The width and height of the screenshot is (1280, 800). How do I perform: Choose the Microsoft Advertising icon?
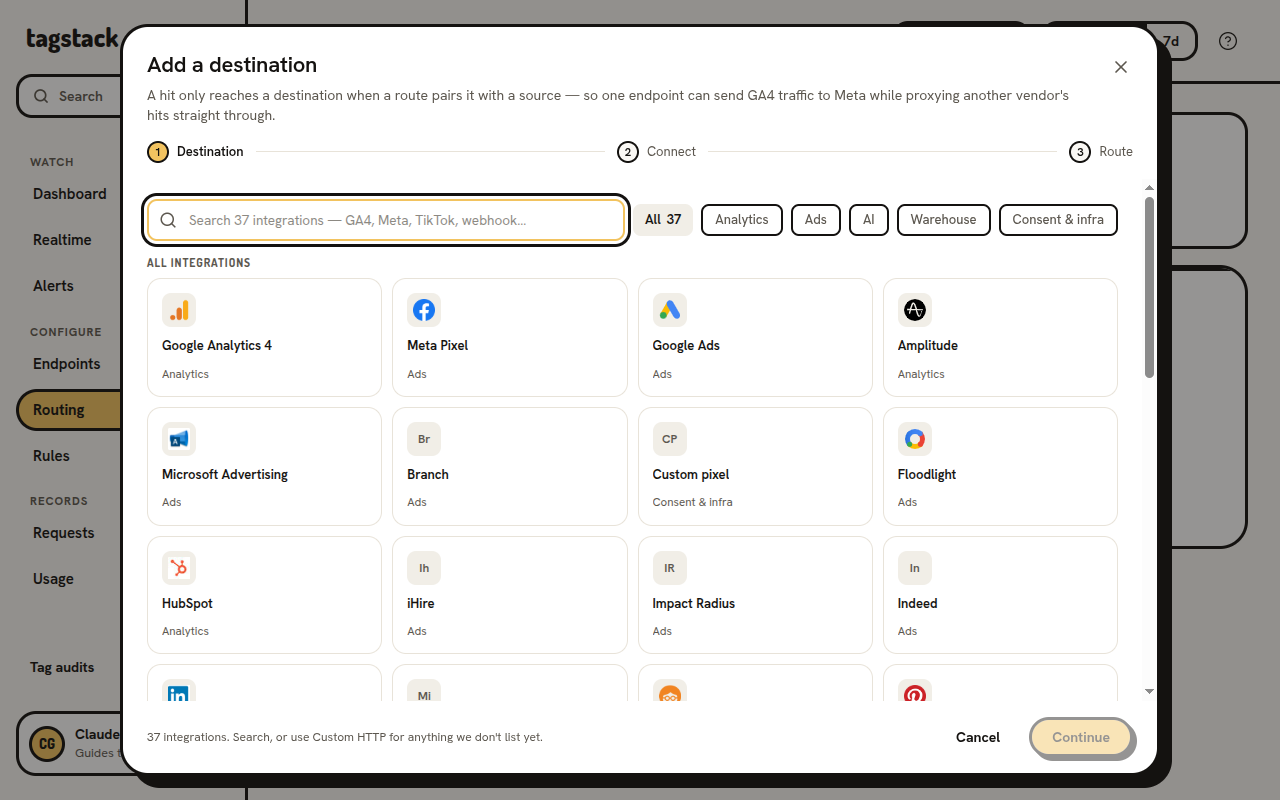[x=179, y=439]
